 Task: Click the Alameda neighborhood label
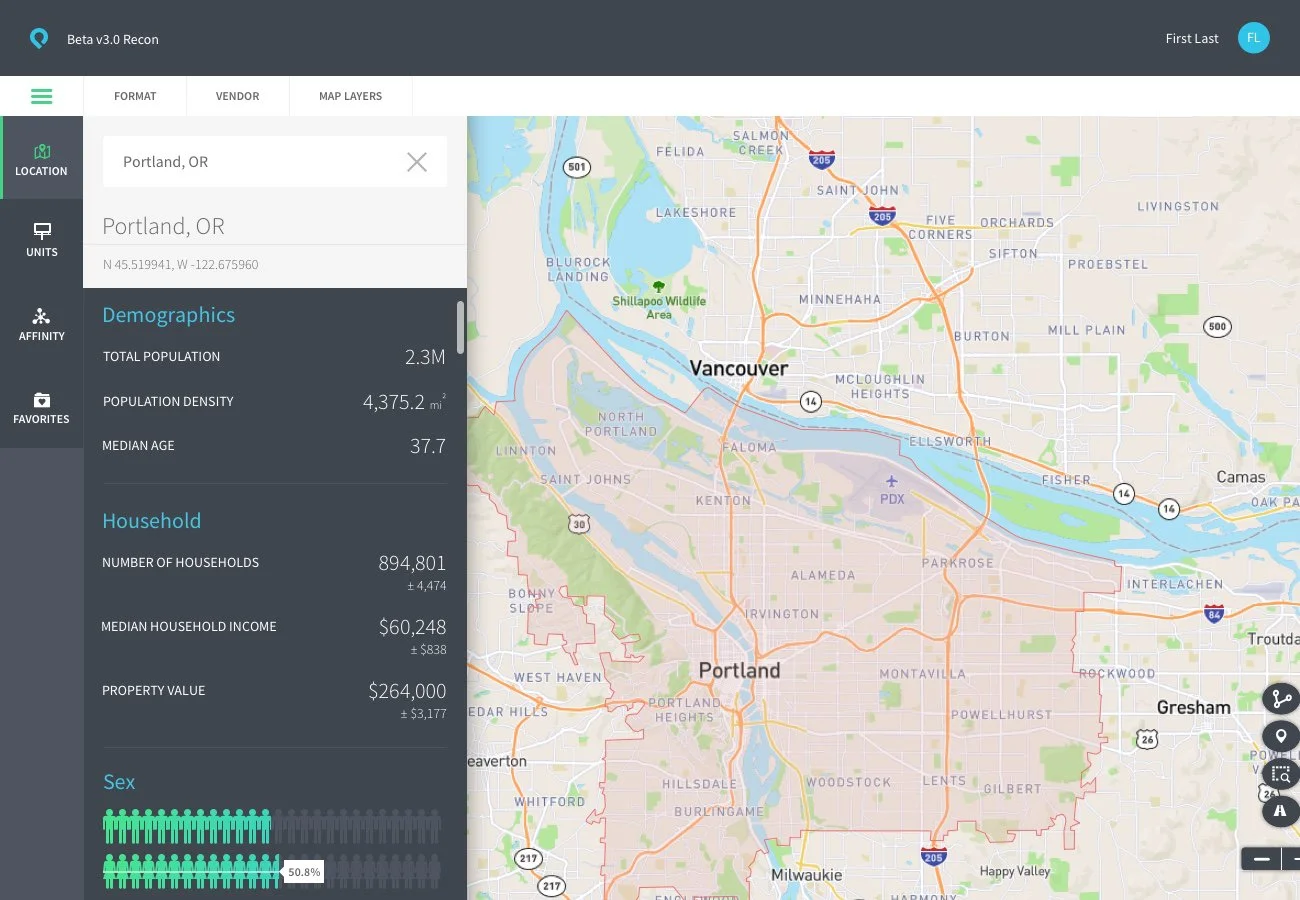pyautogui.click(x=823, y=575)
